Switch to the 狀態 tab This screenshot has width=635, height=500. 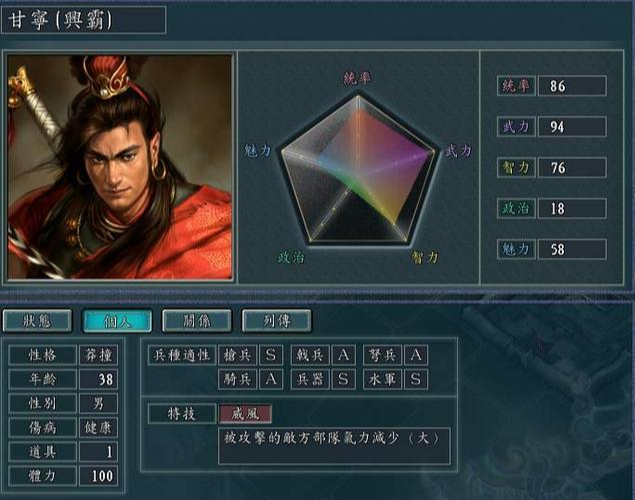tap(37, 321)
